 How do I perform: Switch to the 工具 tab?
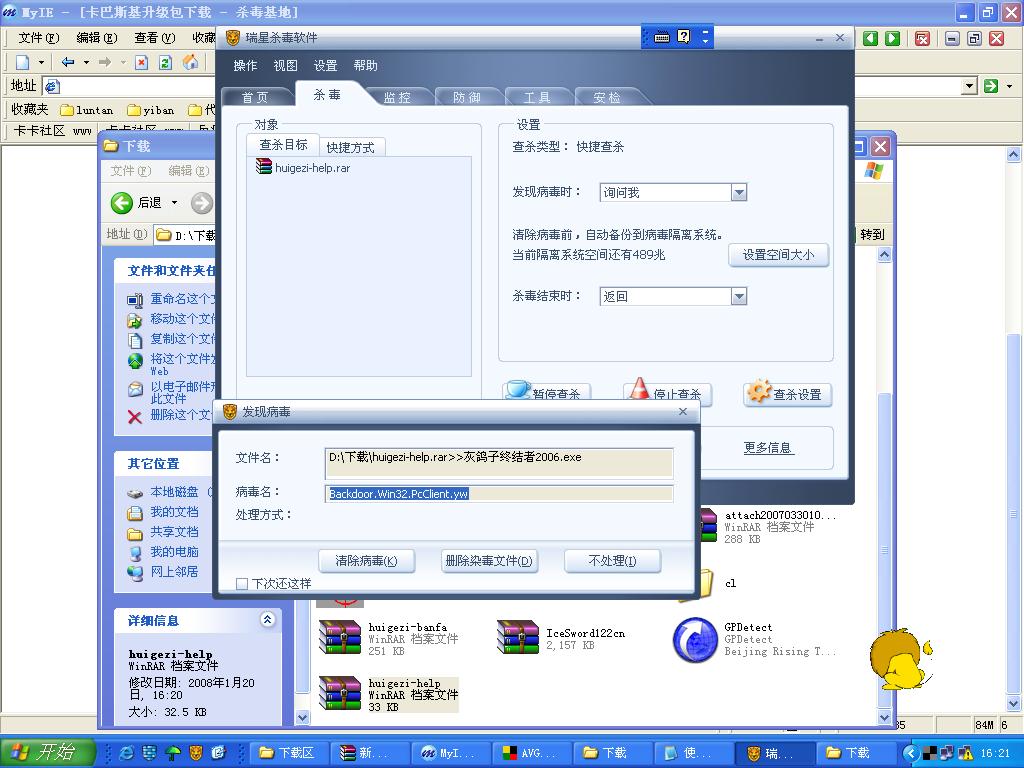pos(537,97)
